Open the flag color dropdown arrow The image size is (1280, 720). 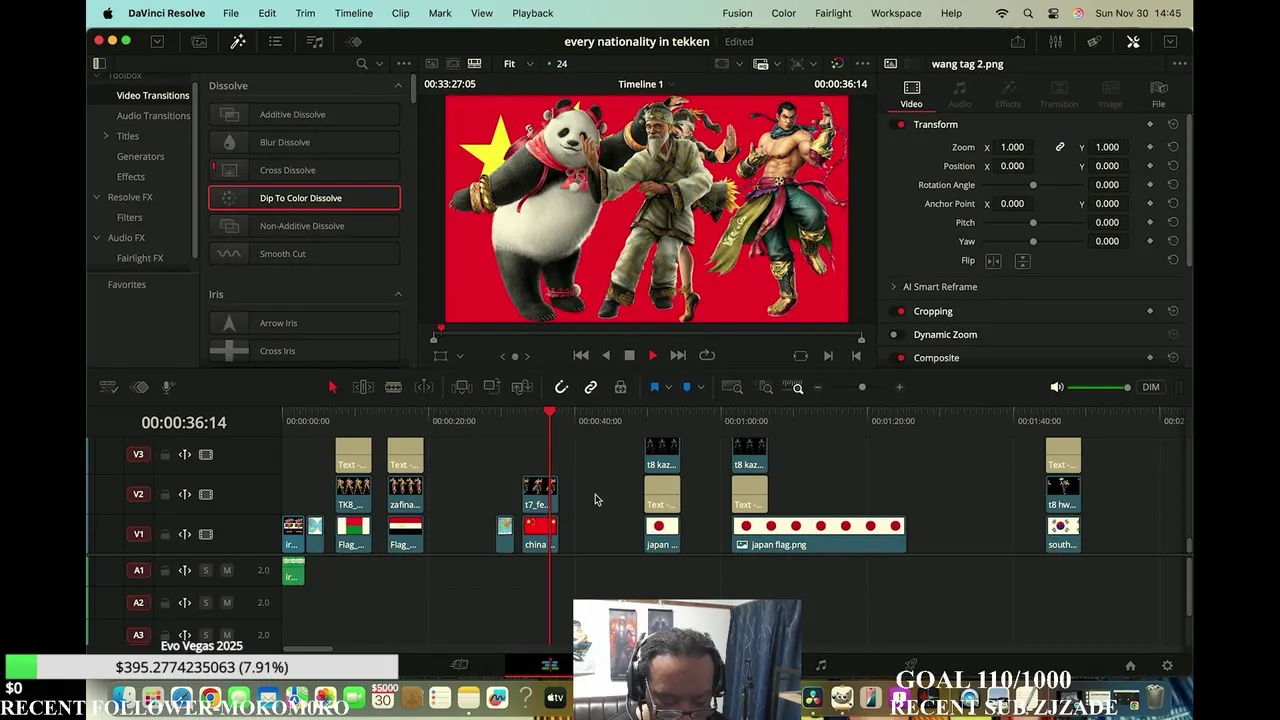click(668, 387)
